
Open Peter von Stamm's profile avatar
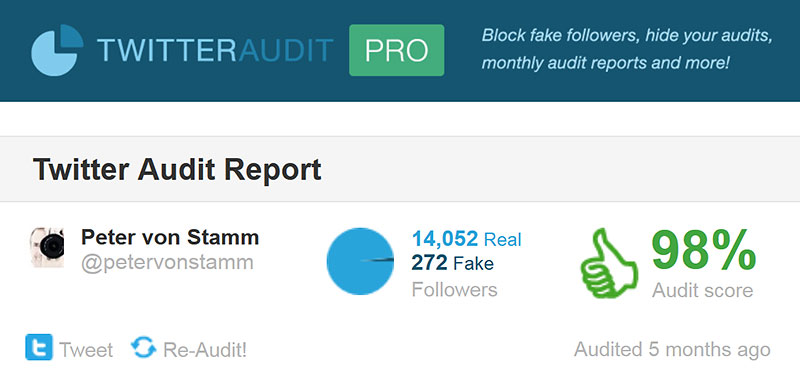47,247
